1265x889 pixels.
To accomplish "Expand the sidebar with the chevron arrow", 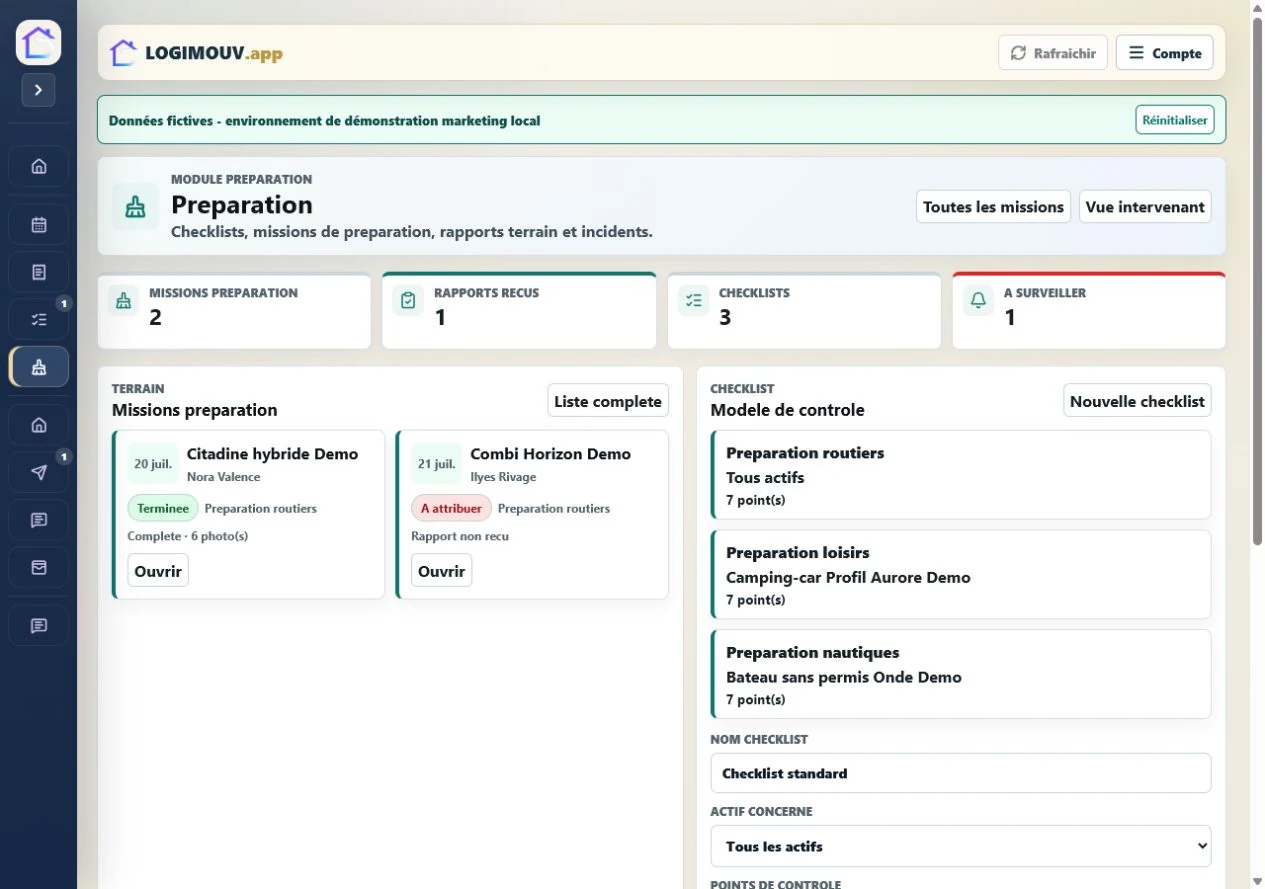I will point(38,90).
